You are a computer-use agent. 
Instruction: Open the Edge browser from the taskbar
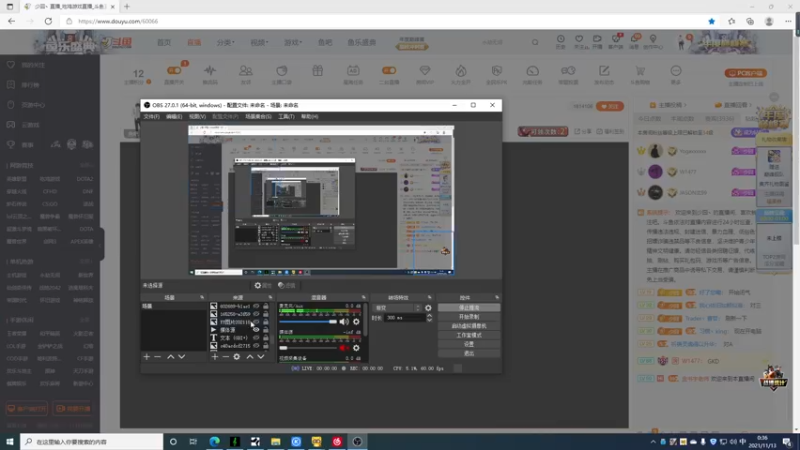(x=214, y=441)
